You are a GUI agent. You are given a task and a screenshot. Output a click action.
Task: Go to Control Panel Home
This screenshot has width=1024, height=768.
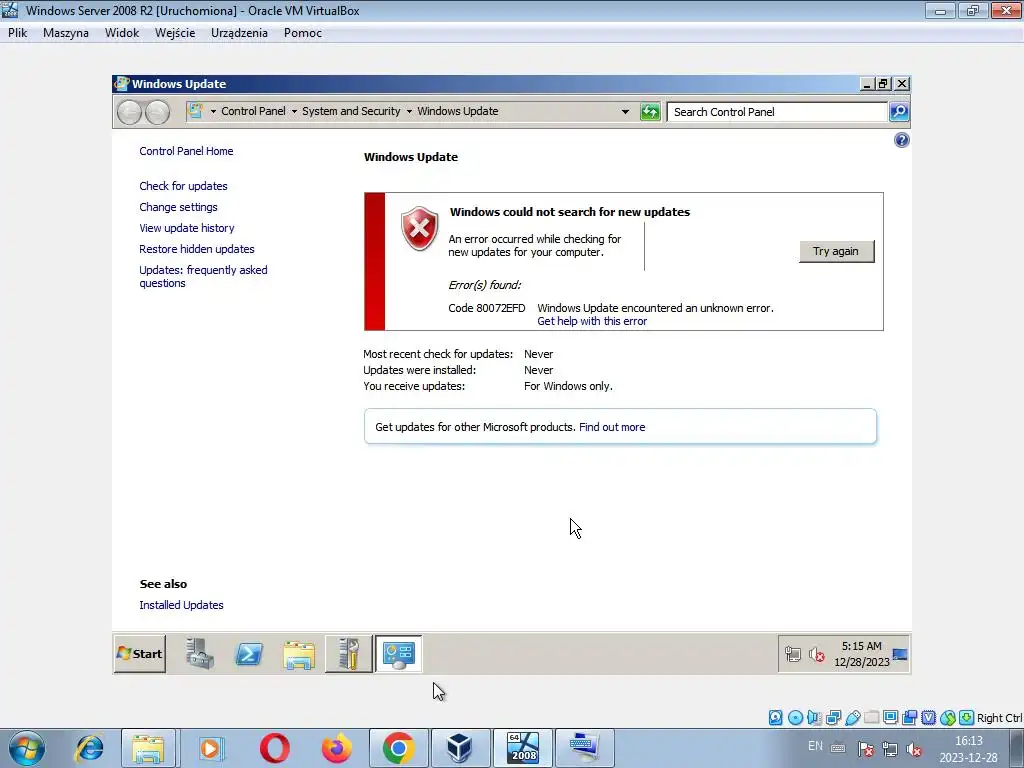(186, 151)
